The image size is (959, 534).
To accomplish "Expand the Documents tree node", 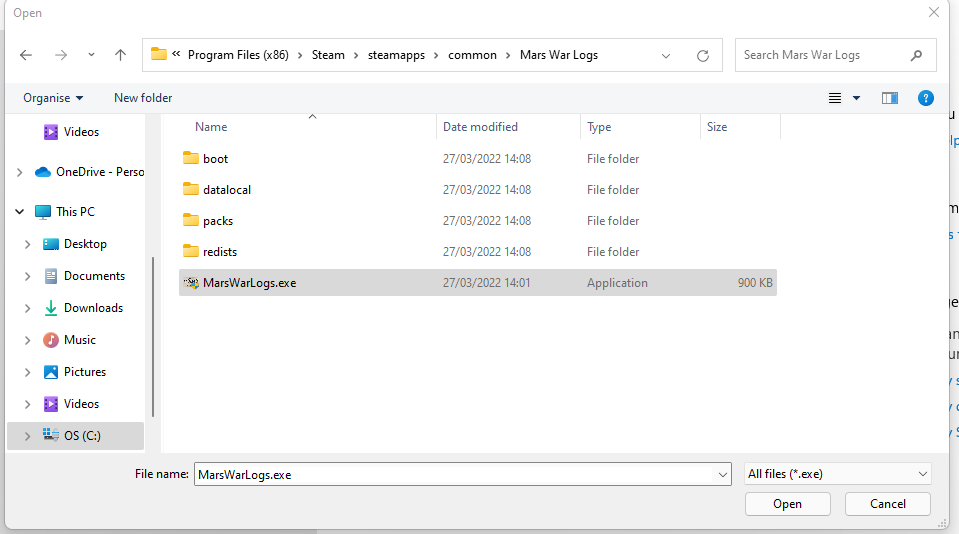I will click(28, 276).
